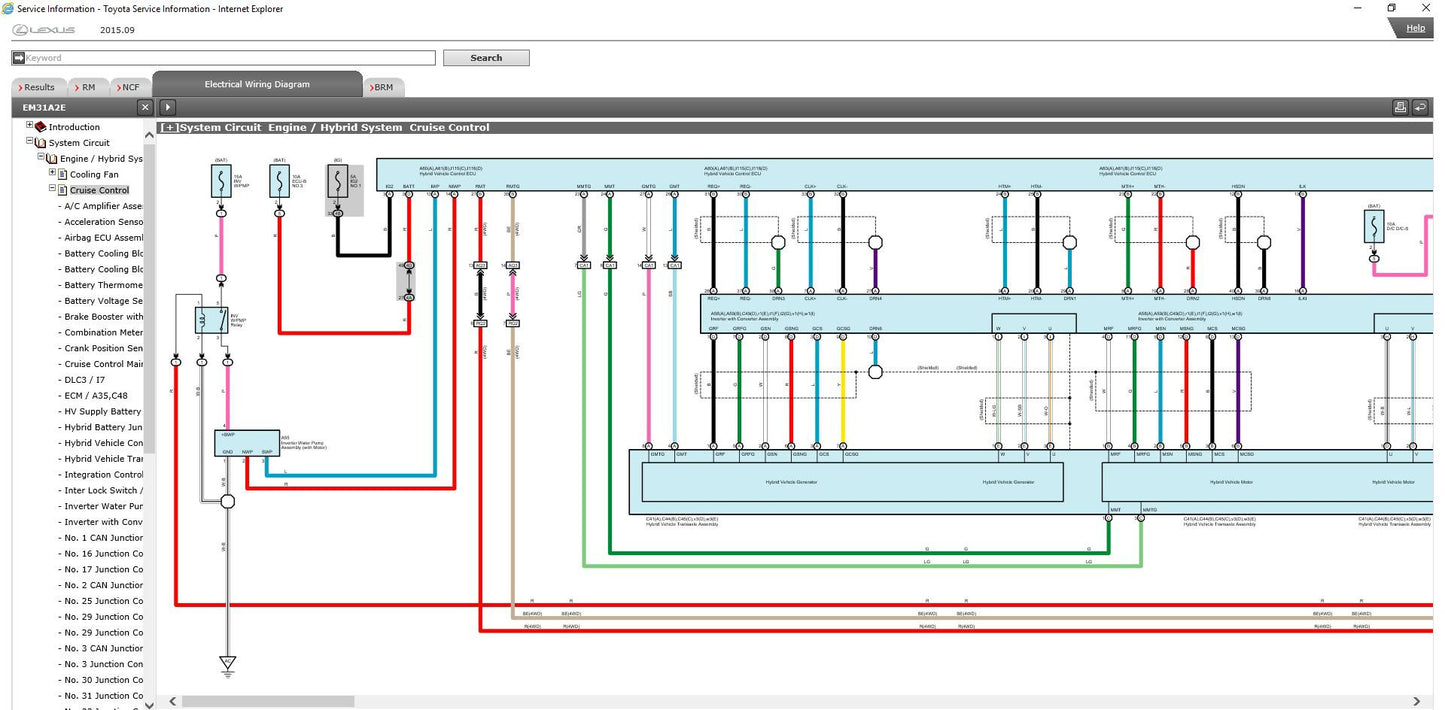1445x710 pixels.
Task: Collapse the Cruise Control tree node
Action: coord(52,189)
